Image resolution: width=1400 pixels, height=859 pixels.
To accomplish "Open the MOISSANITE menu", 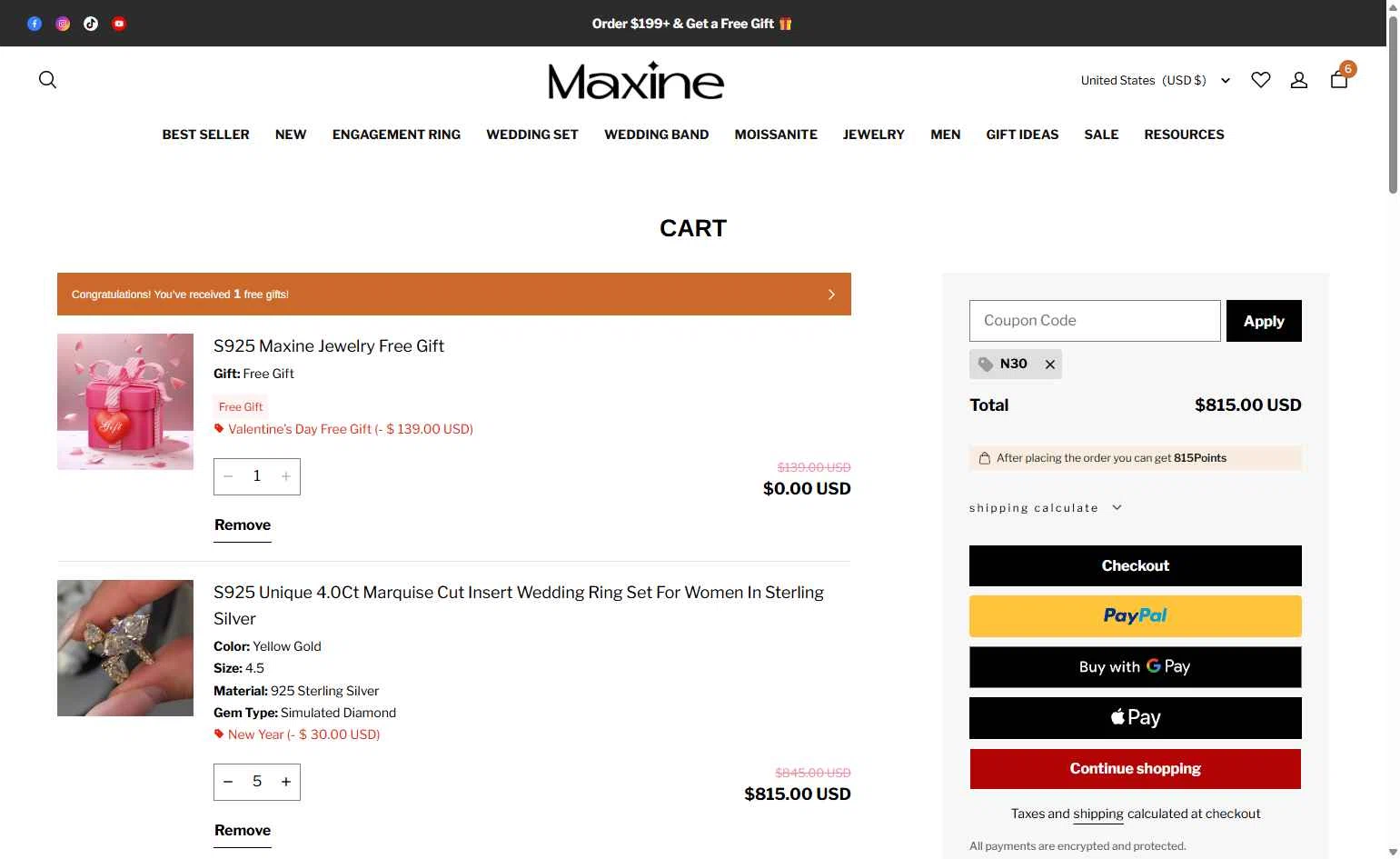I will [776, 135].
